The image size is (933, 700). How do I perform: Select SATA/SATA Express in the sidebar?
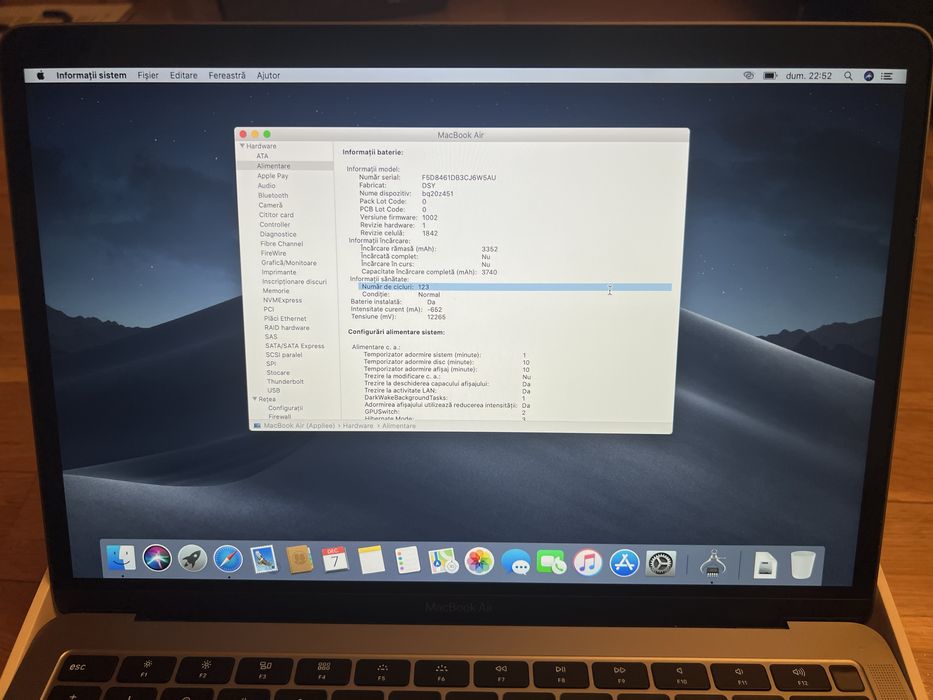[295, 345]
